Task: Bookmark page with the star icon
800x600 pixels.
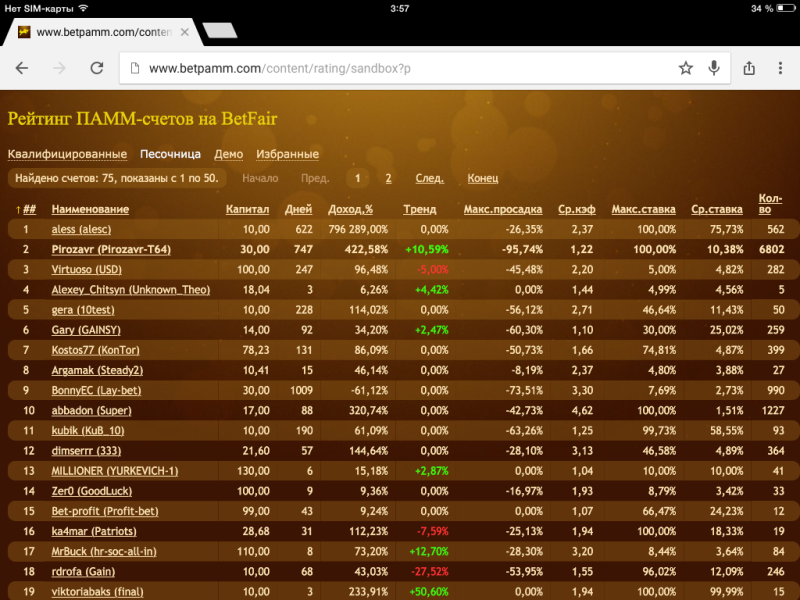Action: (686, 68)
